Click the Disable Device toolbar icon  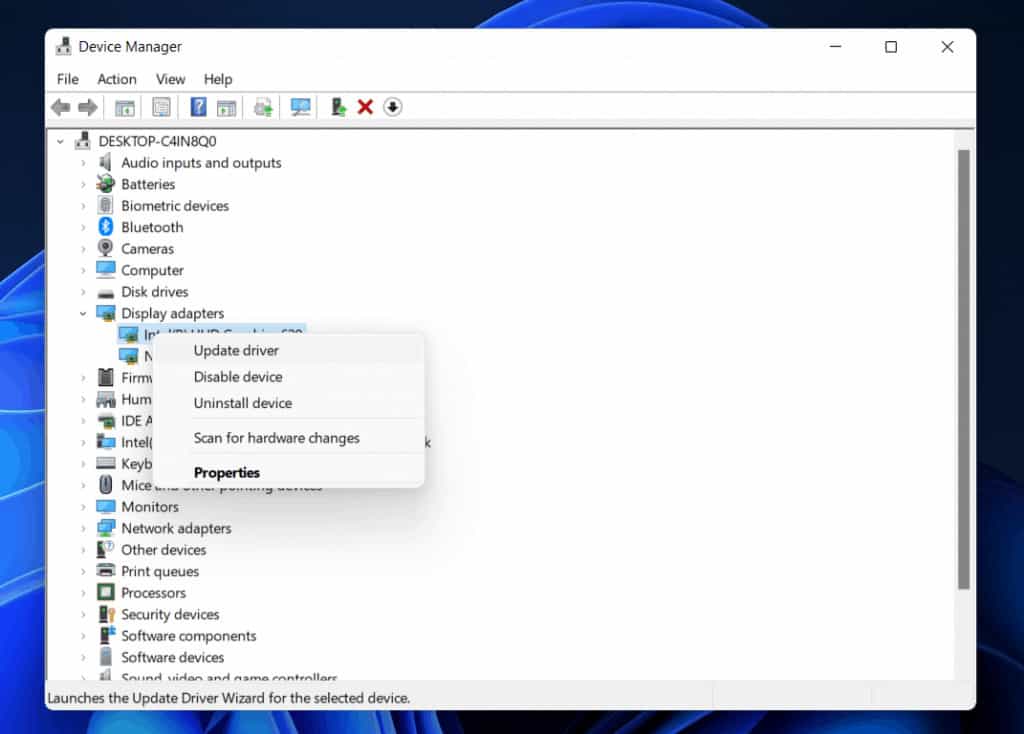click(x=392, y=107)
